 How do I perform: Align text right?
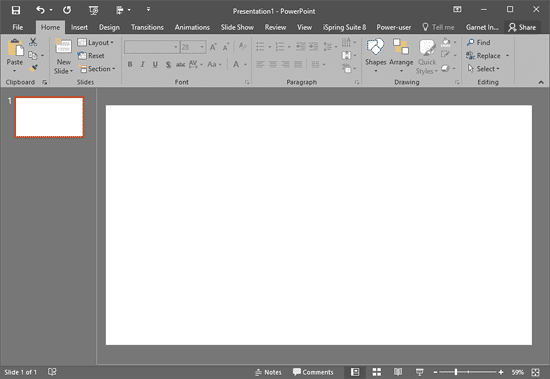coord(286,64)
